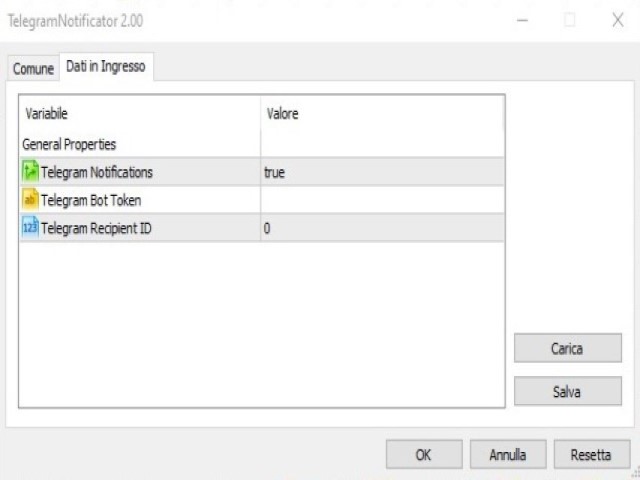
Task: Click the empty Telegram Bot Token value field
Action: tap(382, 200)
